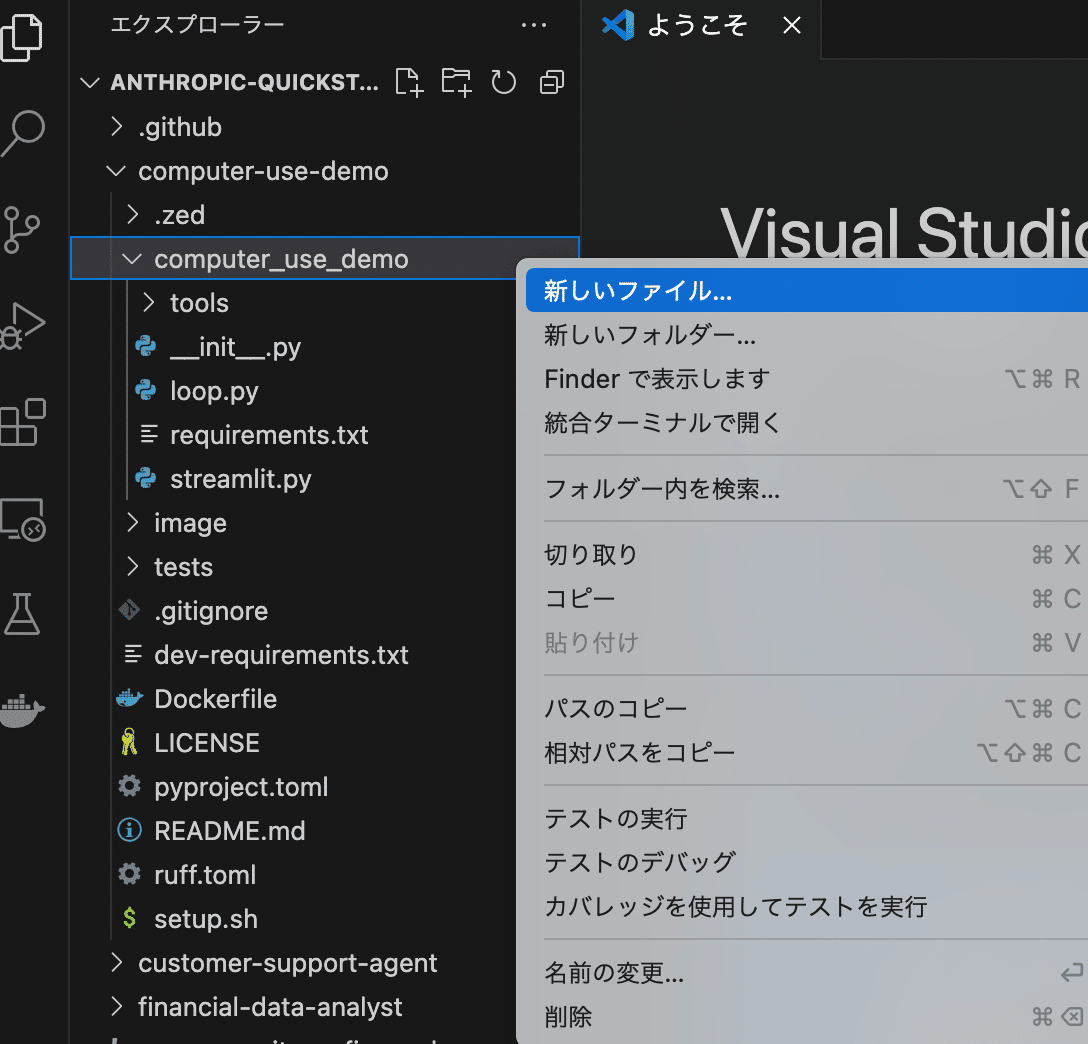Select テストの実行 menu entry
This screenshot has height=1044, width=1088.
[806, 819]
